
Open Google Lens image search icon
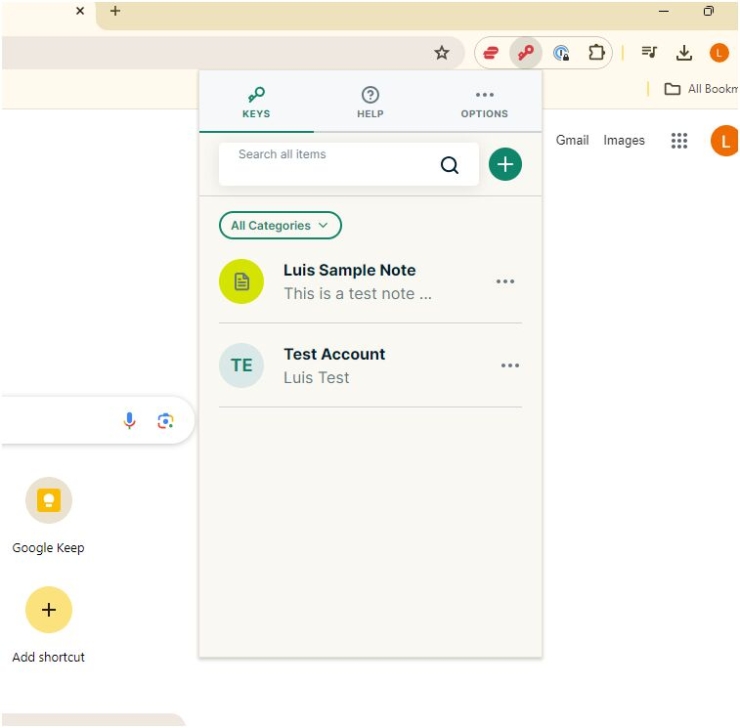click(166, 421)
